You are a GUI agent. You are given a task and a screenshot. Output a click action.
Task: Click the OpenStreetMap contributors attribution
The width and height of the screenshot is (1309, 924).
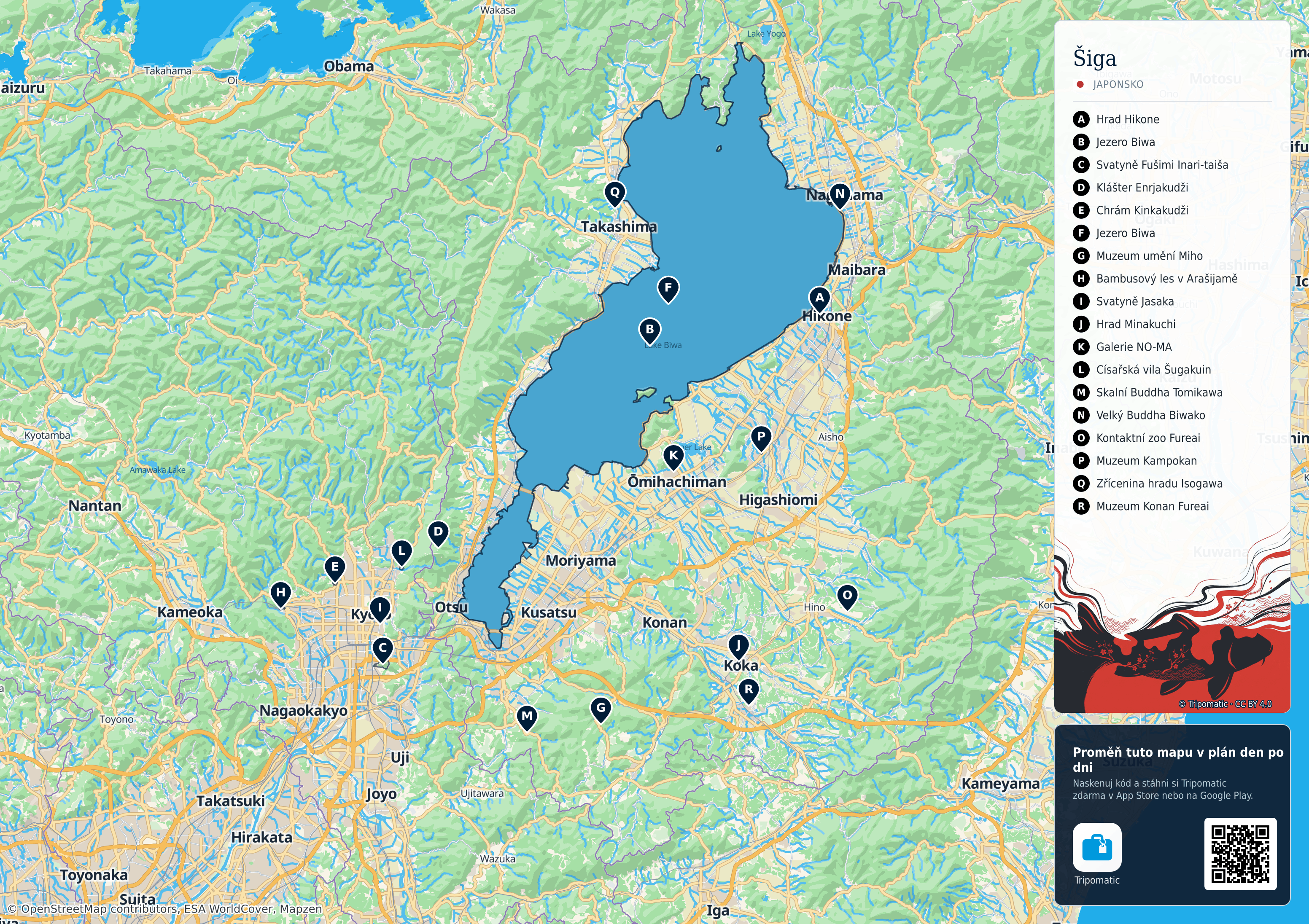pos(165,908)
